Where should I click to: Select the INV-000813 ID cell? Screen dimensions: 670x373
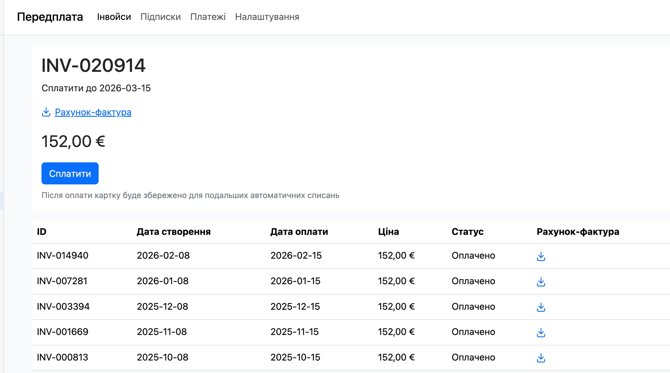(62, 358)
